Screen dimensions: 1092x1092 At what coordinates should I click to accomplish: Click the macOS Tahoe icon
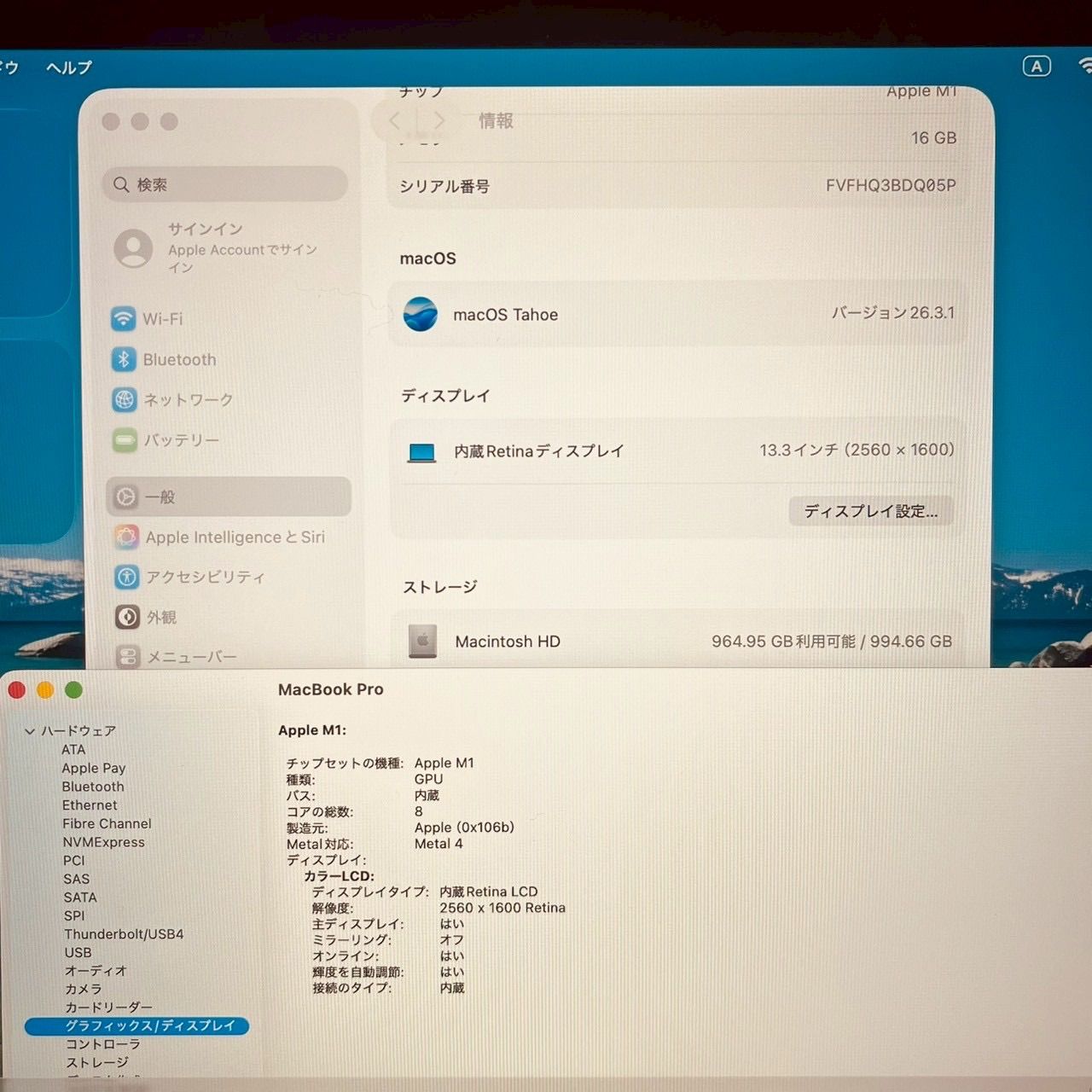421,314
